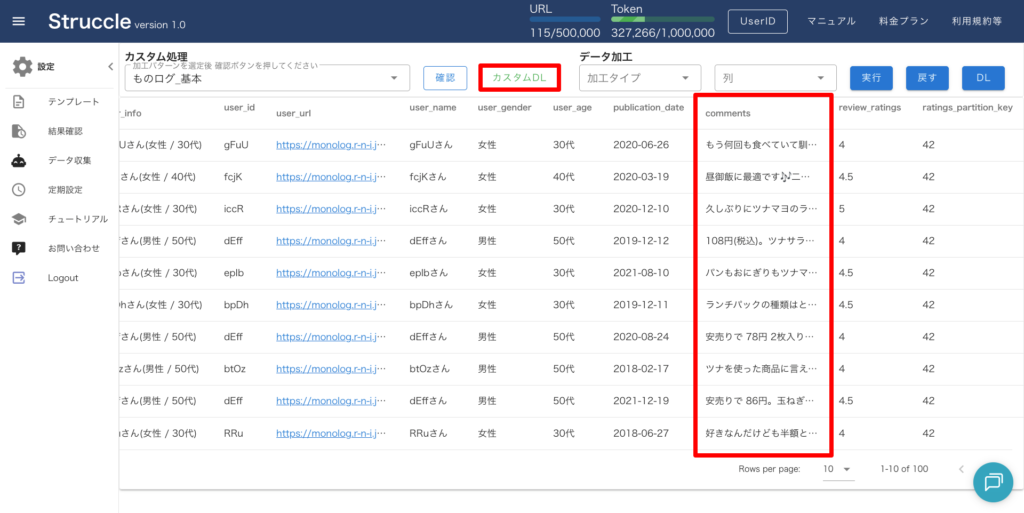This screenshot has height=513, width=1024.
Task: Click the data collection robot icon
Action: 18,160
